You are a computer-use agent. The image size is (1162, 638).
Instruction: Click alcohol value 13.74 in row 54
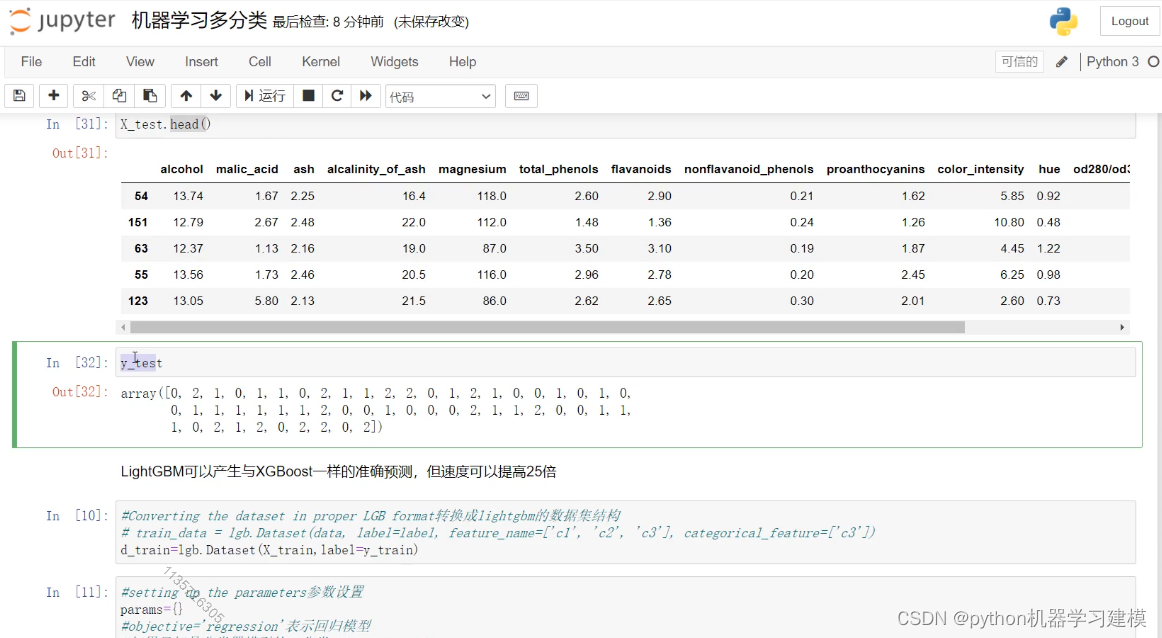coord(188,196)
